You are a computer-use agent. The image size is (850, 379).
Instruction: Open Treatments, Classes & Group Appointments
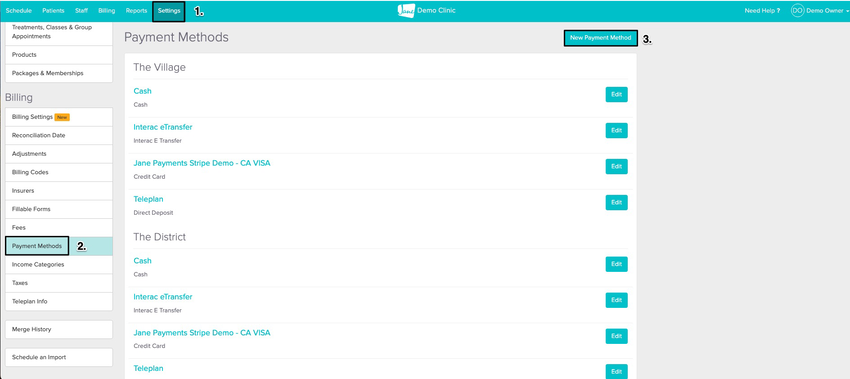coord(59,33)
